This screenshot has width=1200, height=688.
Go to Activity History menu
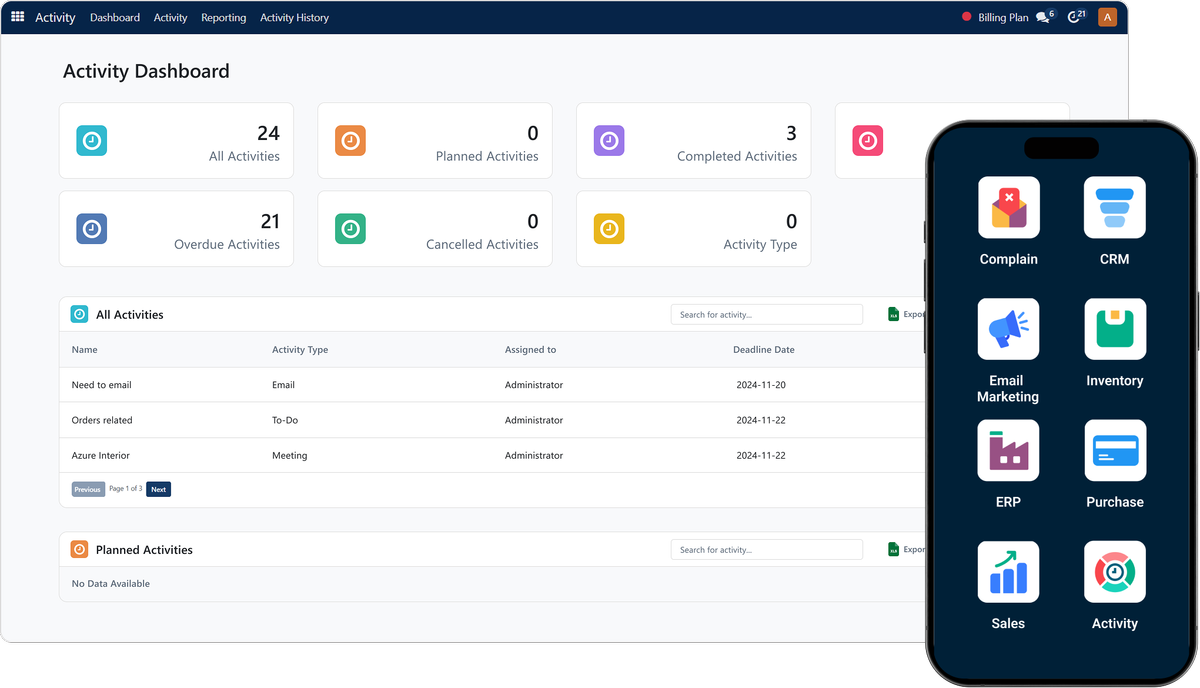tap(294, 18)
